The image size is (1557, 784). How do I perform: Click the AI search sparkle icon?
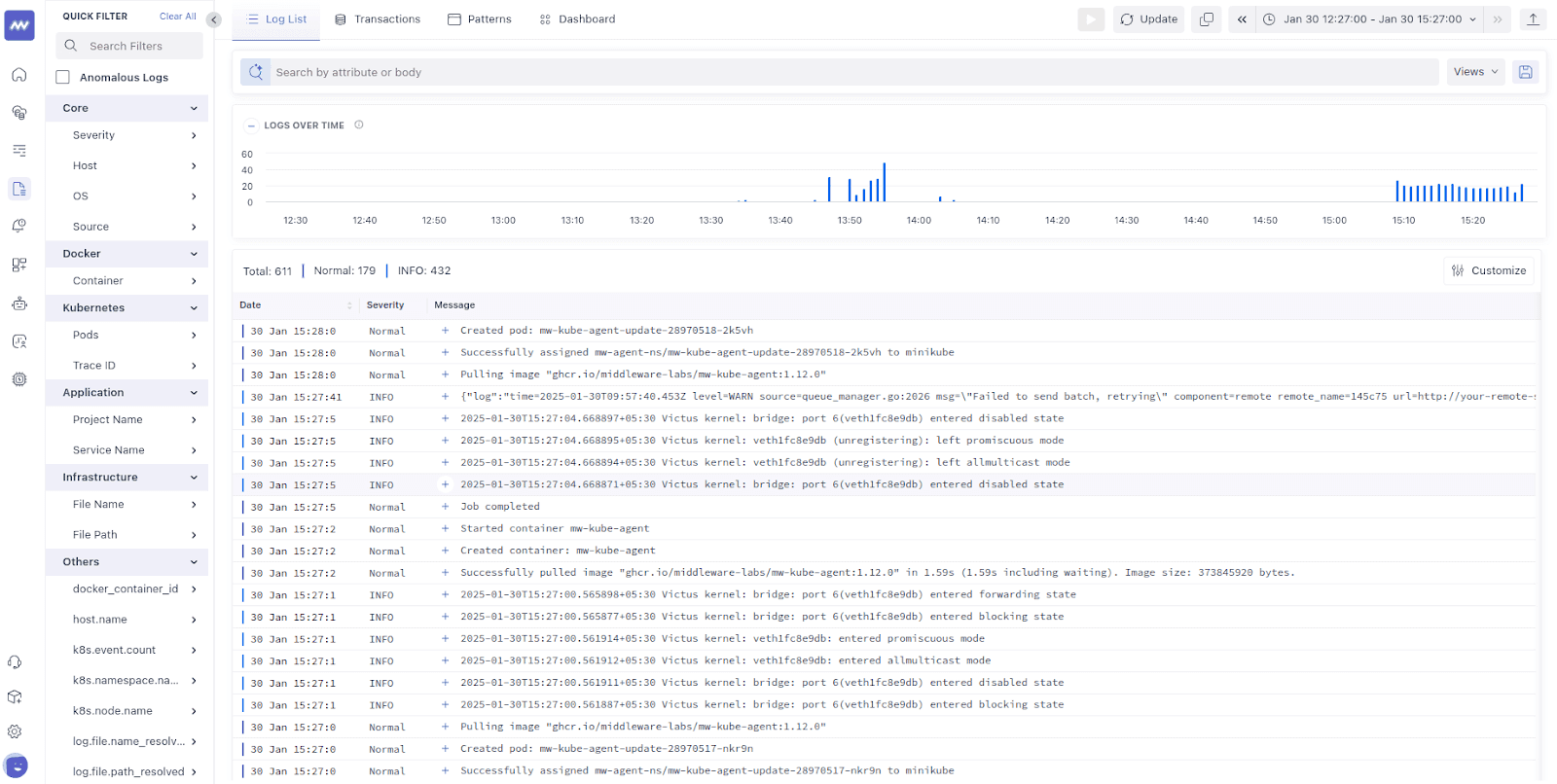(x=256, y=72)
